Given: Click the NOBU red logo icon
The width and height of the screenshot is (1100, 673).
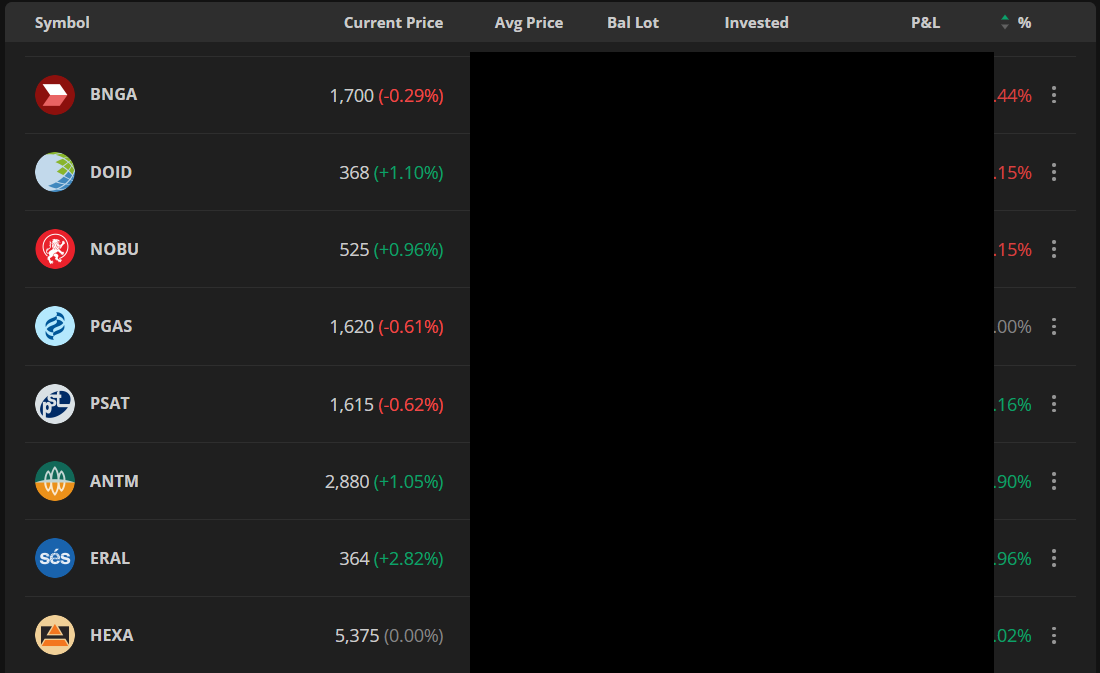Looking at the screenshot, I should tap(55, 249).
